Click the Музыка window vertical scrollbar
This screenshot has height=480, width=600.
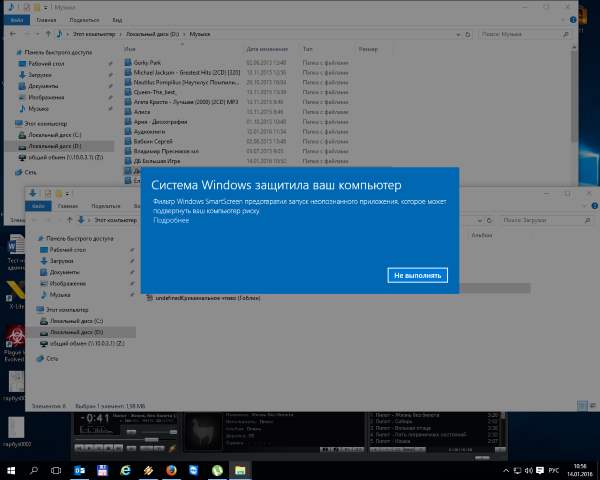pos(574,96)
